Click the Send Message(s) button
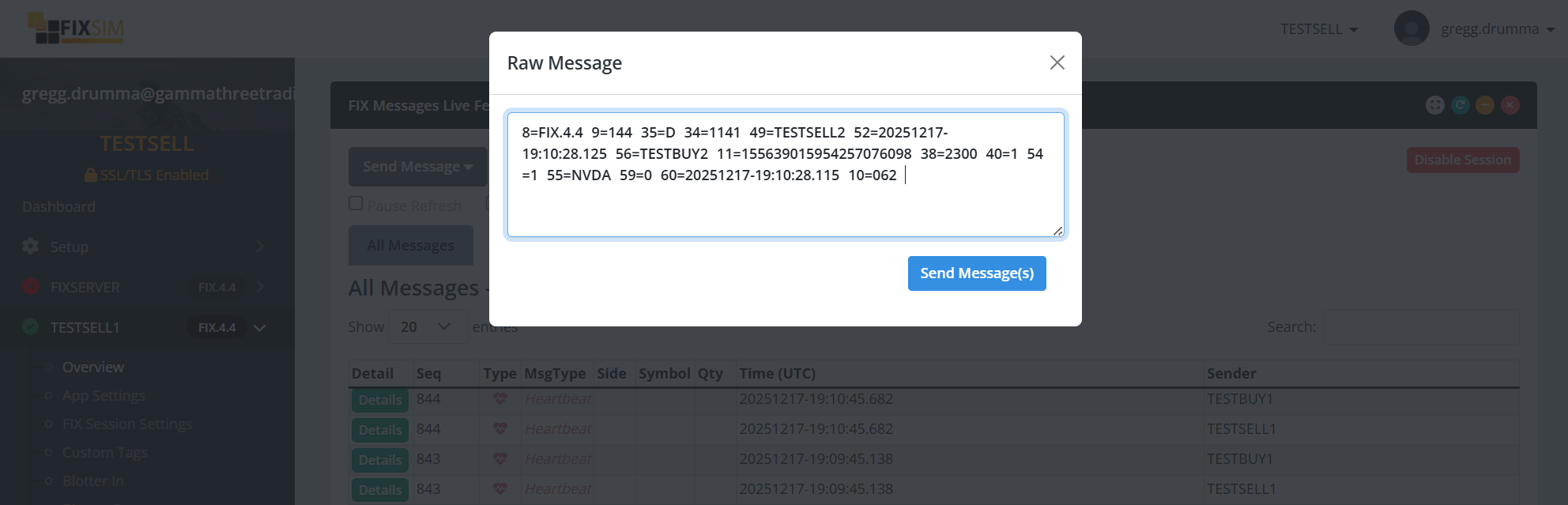The height and width of the screenshot is (505, 1568). click(x=976, y=273)
